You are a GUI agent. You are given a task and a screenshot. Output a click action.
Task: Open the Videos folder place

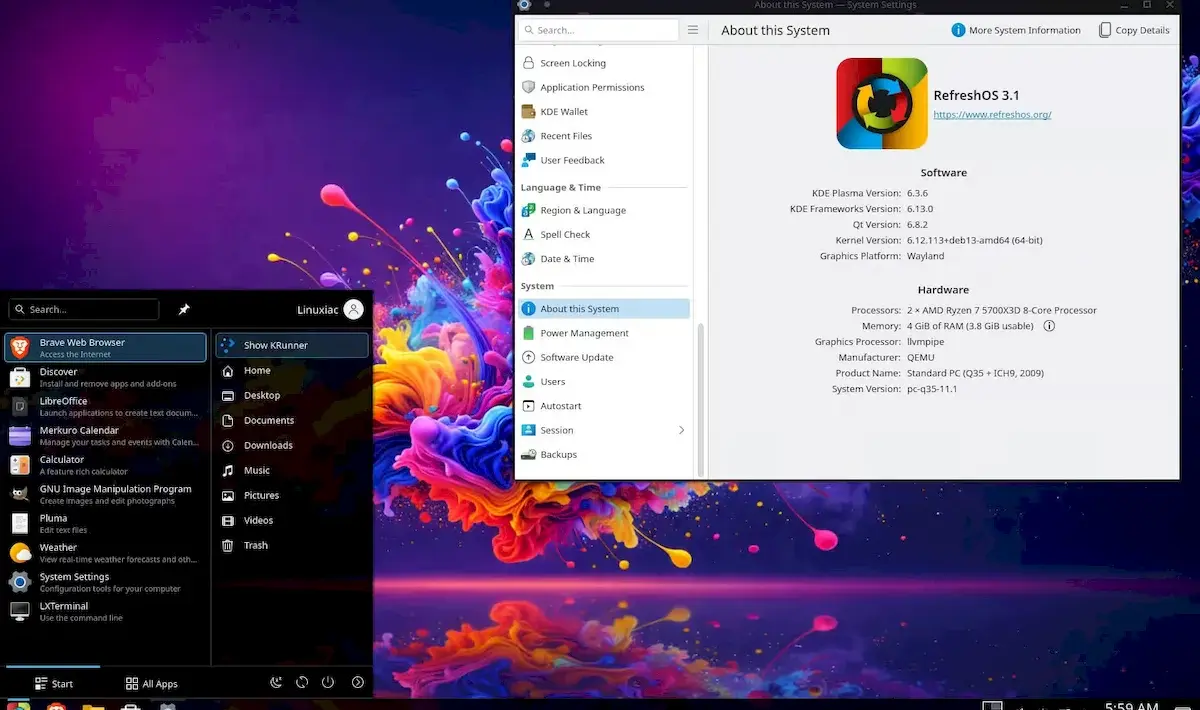[292, 520]
